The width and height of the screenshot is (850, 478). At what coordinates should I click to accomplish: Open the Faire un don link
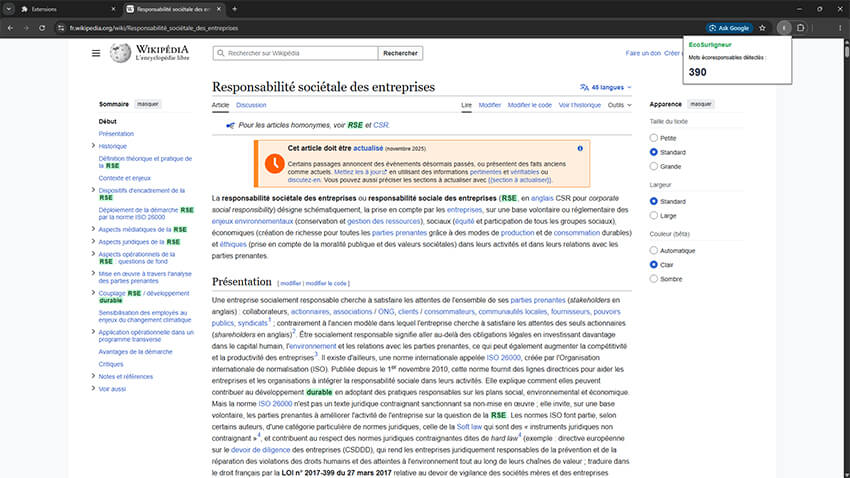click(x=643, y=53)
